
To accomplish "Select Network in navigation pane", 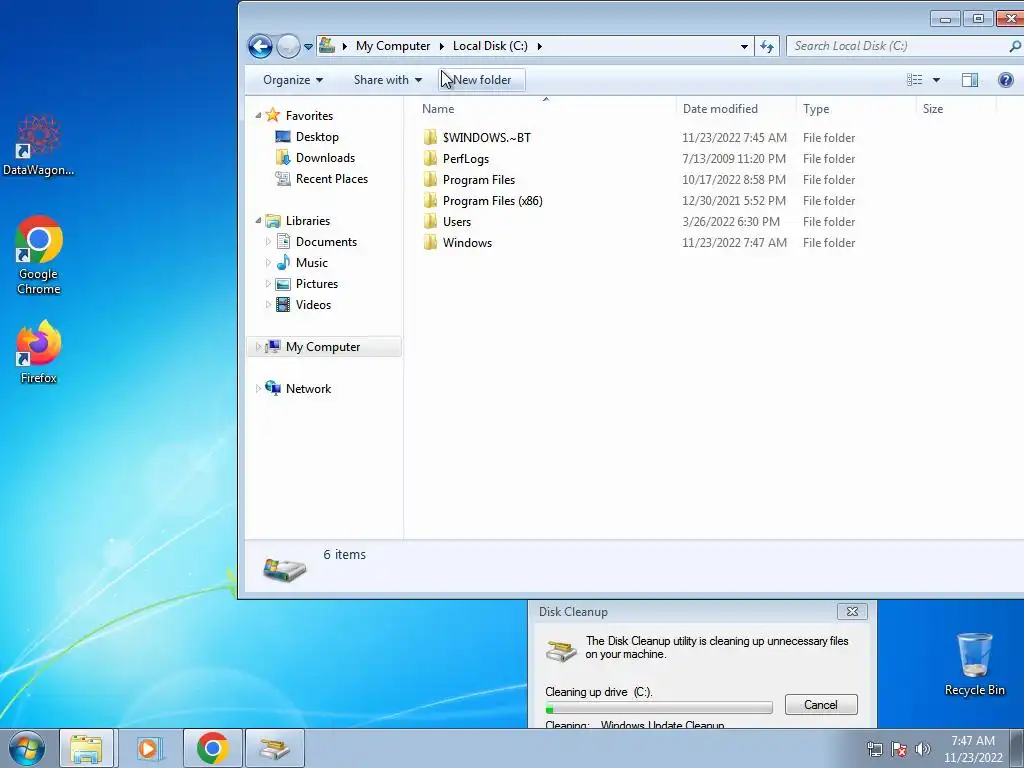I will point(308,389).
